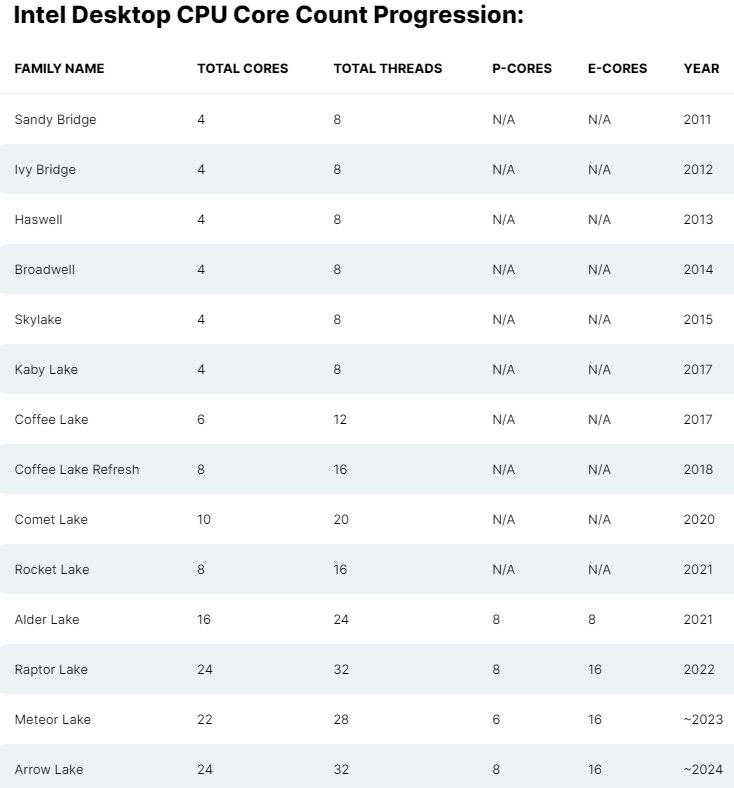The width and height of the screenshot is (734, 788).
Task: Select the Skylake family name
Action: pyautogui.click(x=40, y=320)
